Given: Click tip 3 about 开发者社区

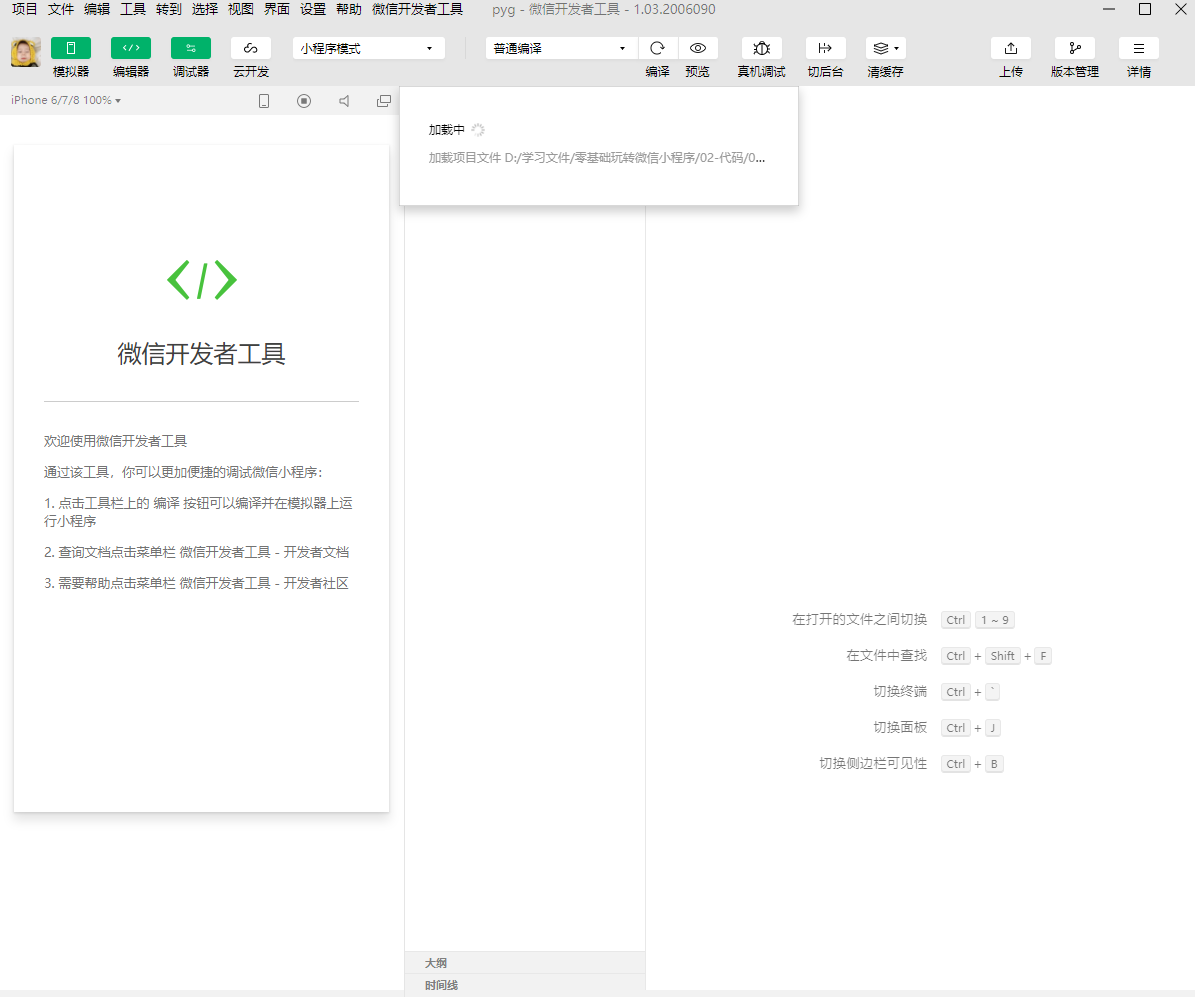Looking at the screenshot, I should [x=197, y=583].
